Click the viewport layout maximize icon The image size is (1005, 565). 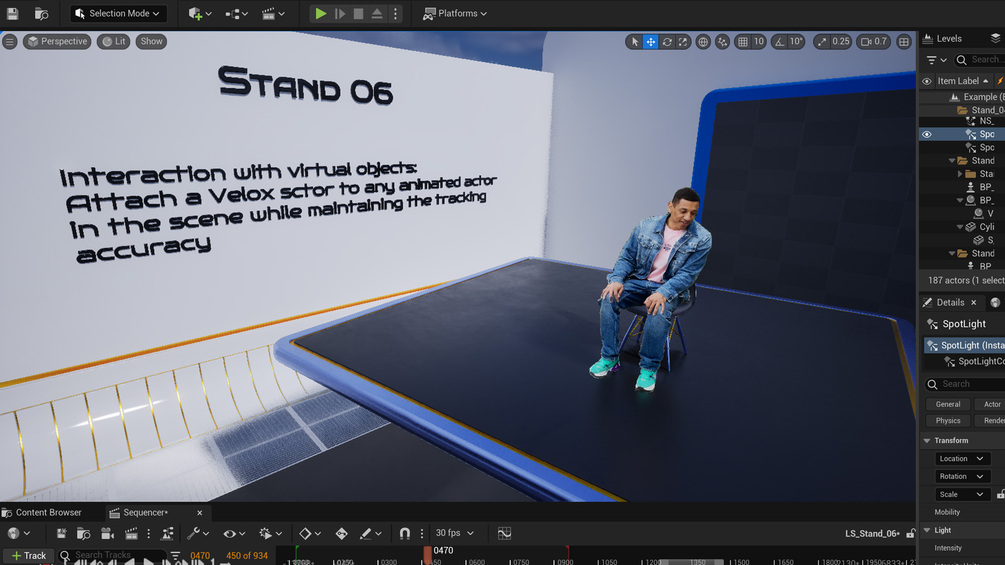[904, 42]
